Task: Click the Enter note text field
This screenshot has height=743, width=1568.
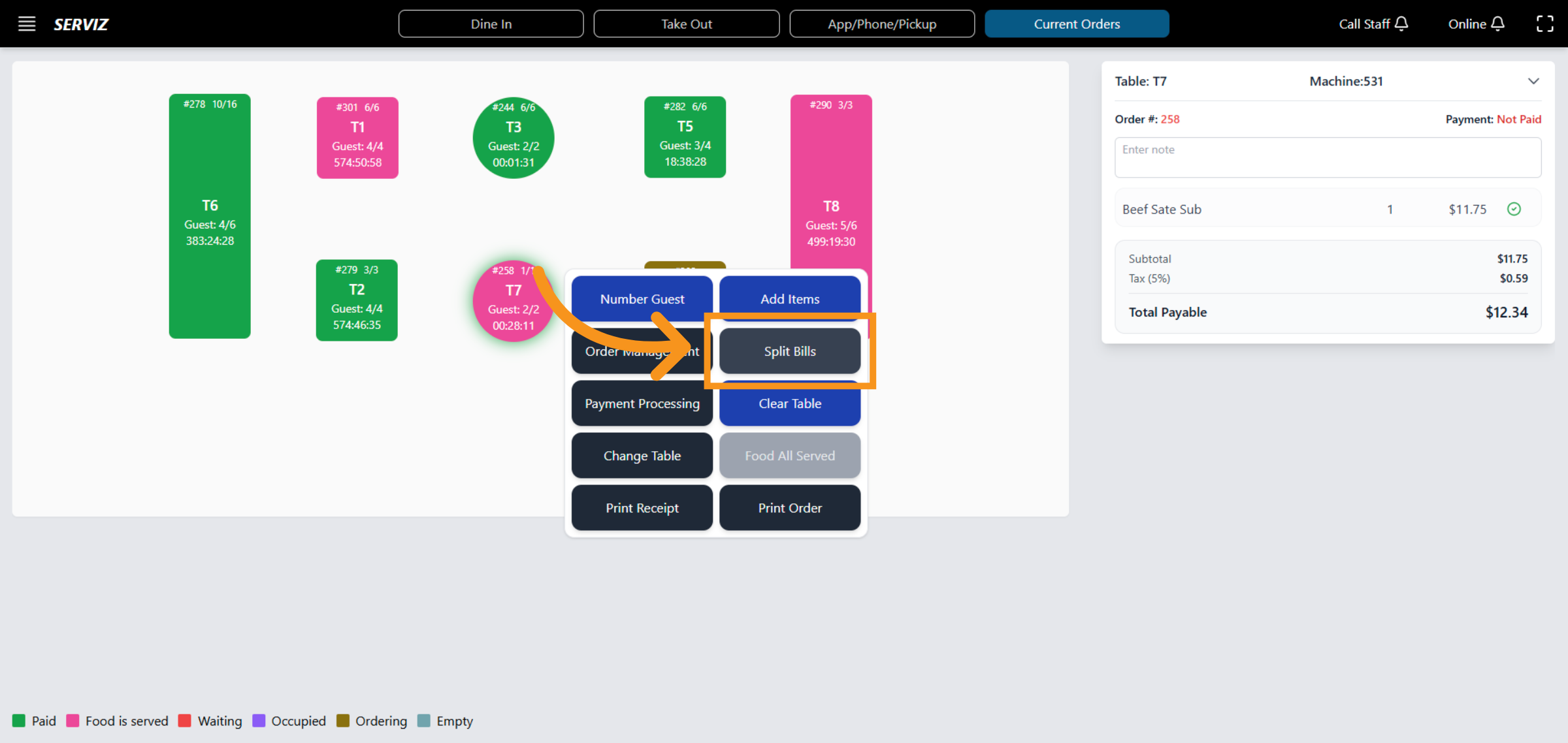Action: pos(1327,157)
